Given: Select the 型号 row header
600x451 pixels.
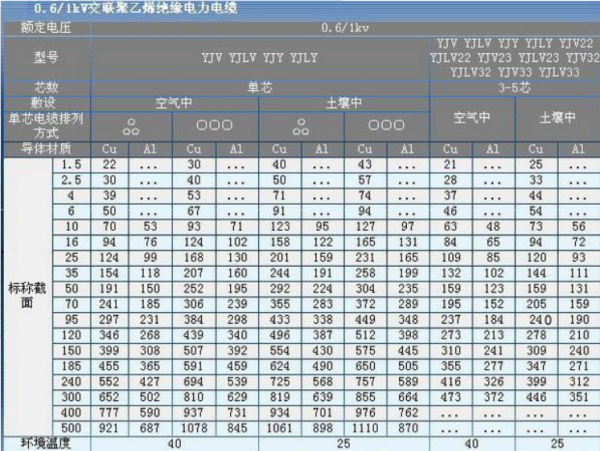Looking at the screenshot, I should tap(46, 58).
